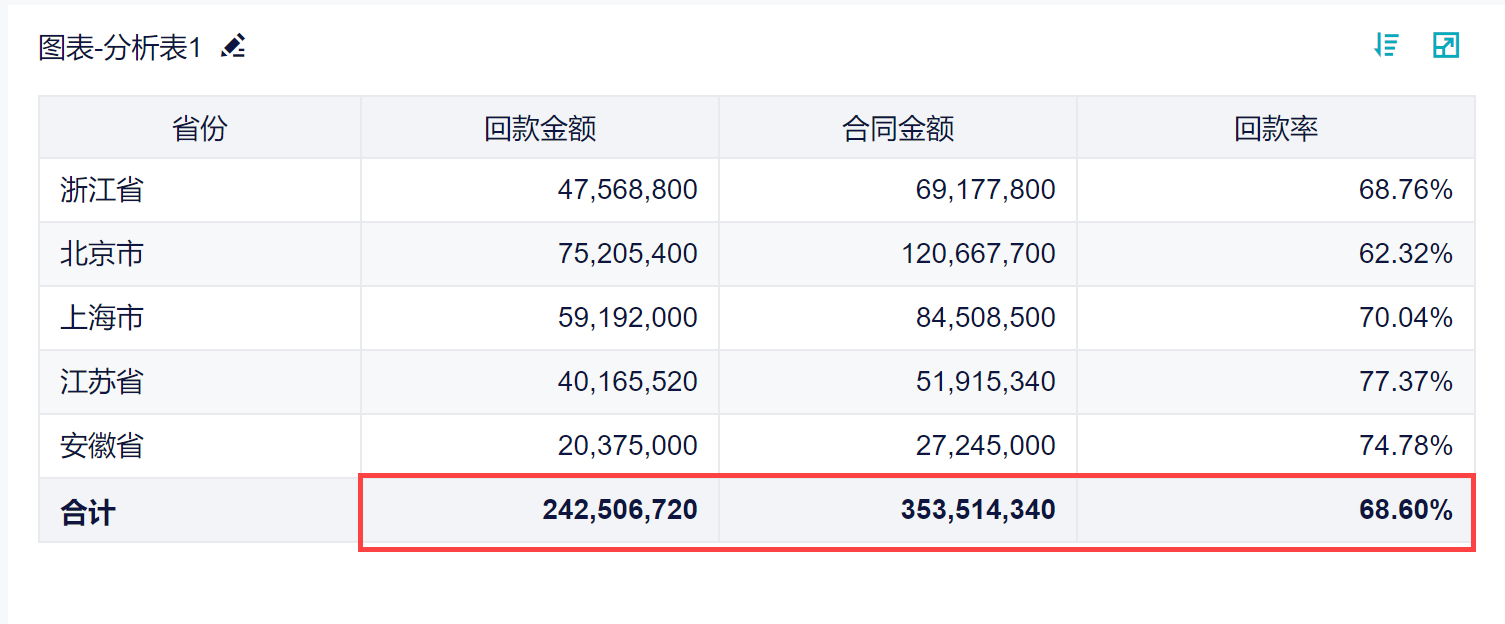This screenshot has width=1505, height=624.
Task: Select the 浙江省 row cell
Action: 102,190
